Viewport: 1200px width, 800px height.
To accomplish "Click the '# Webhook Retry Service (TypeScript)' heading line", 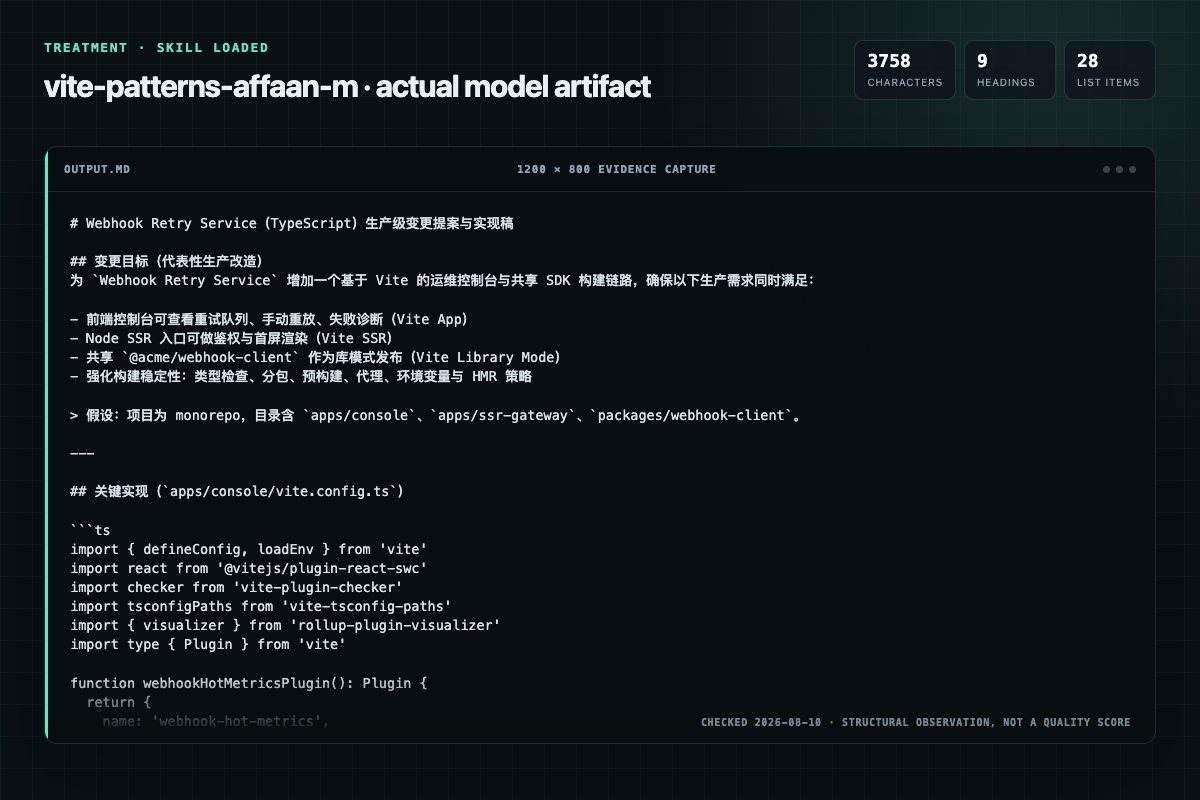I will tap(292, 224).
